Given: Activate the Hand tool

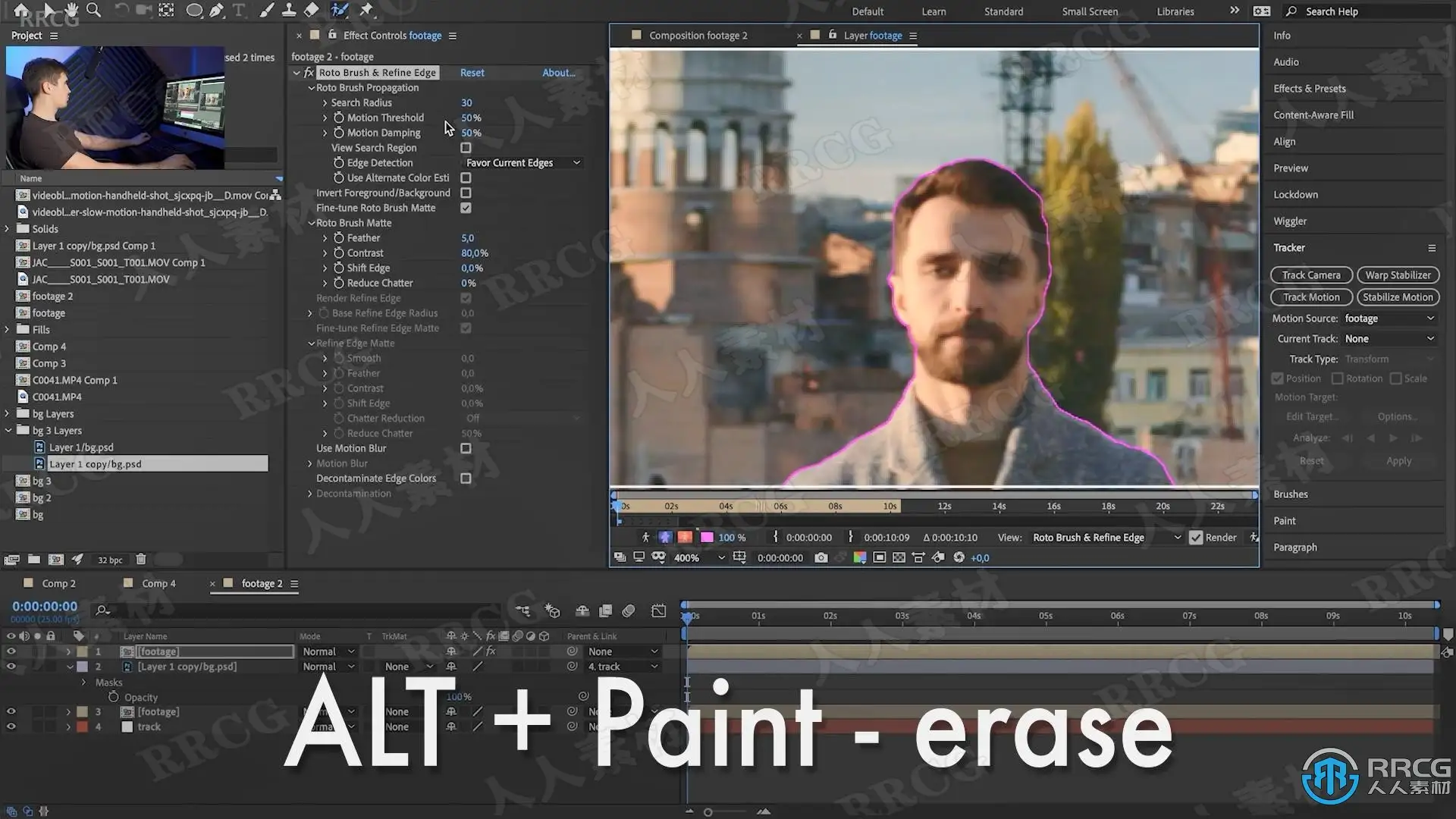Looking at the screenshot, I should (71, 10).
